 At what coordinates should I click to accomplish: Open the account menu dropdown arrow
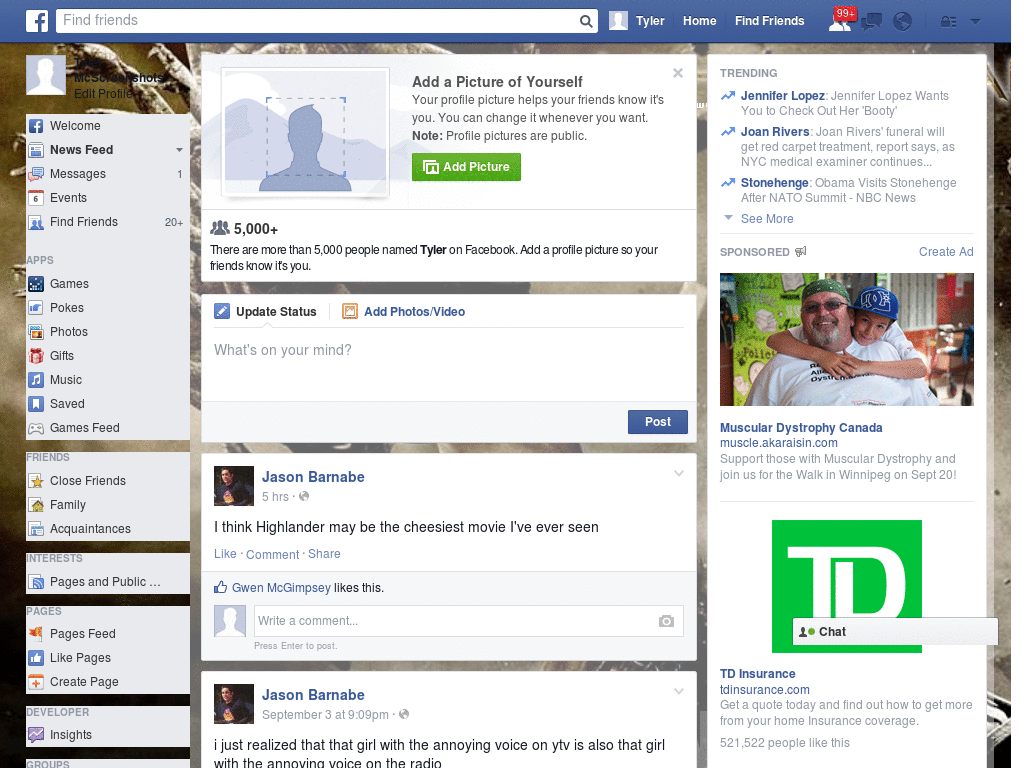click(975, 22)
